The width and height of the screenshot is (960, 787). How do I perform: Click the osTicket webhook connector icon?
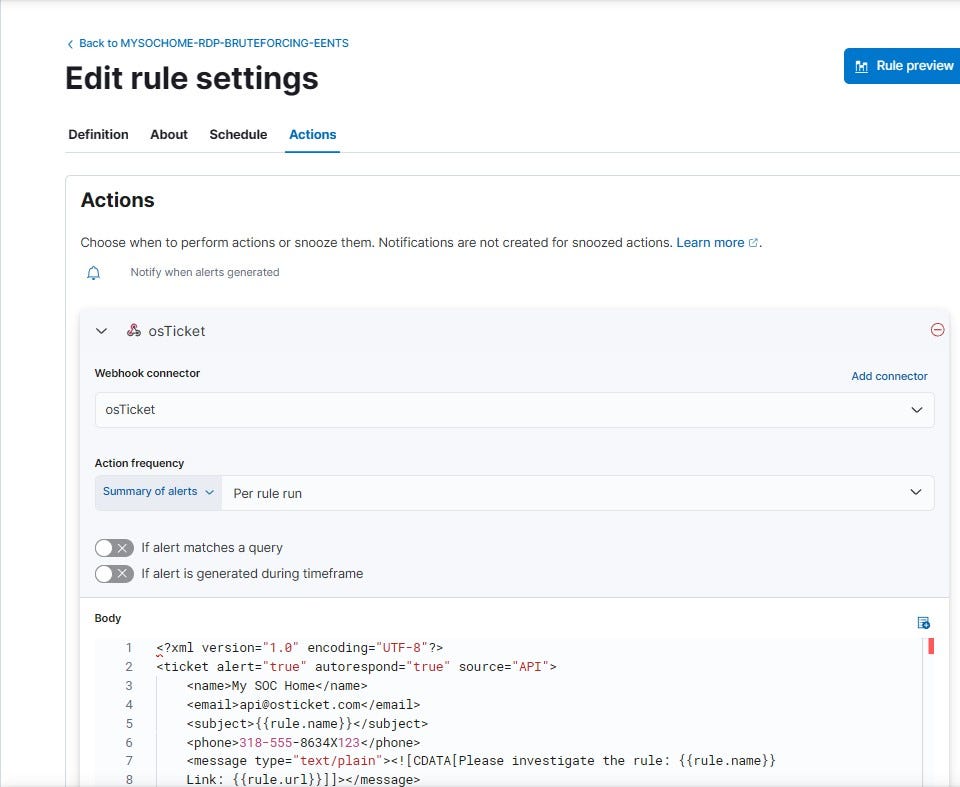click(x=133, y=331)
